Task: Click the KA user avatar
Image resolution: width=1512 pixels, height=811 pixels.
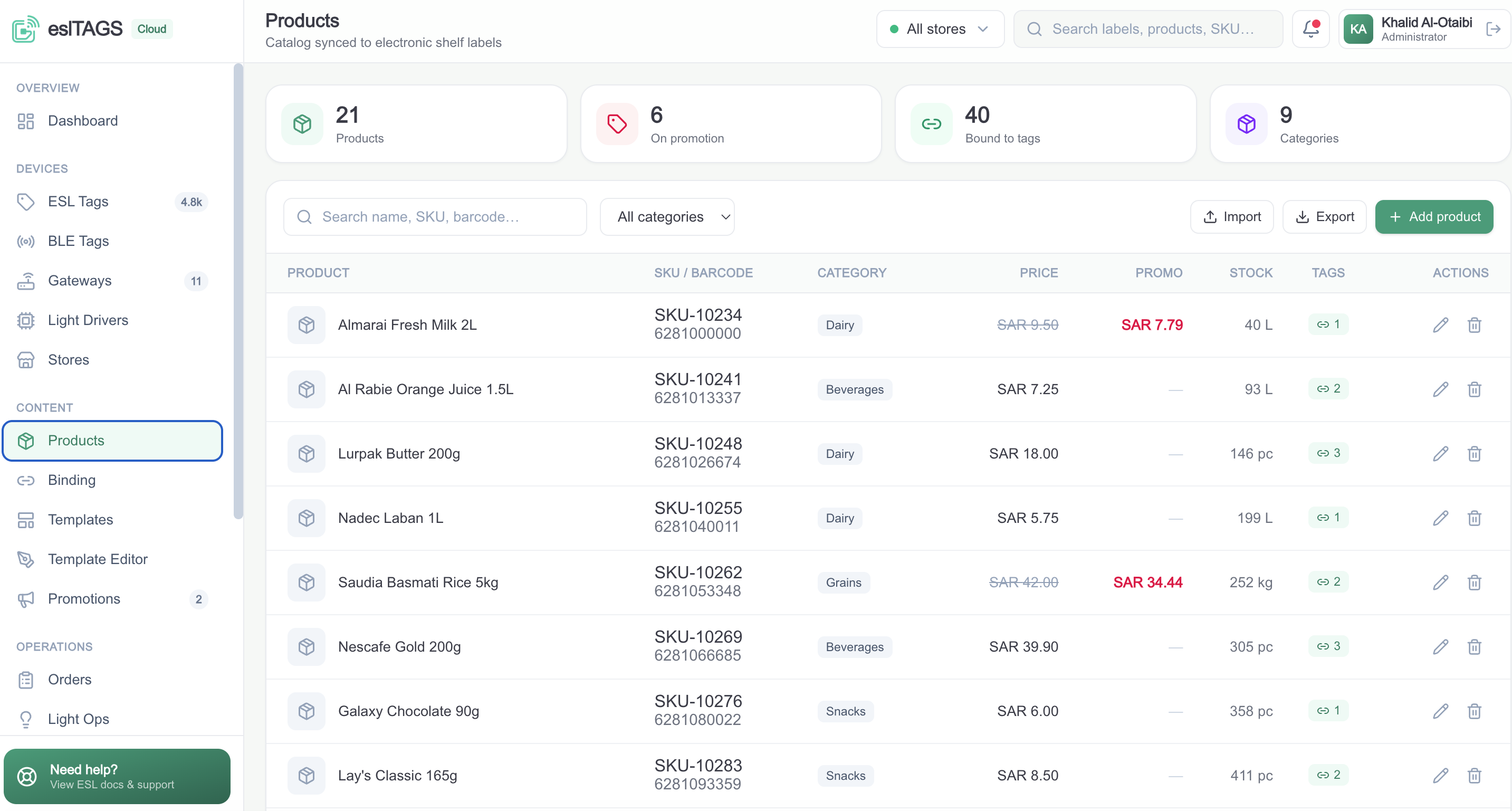Action: 1358,29
